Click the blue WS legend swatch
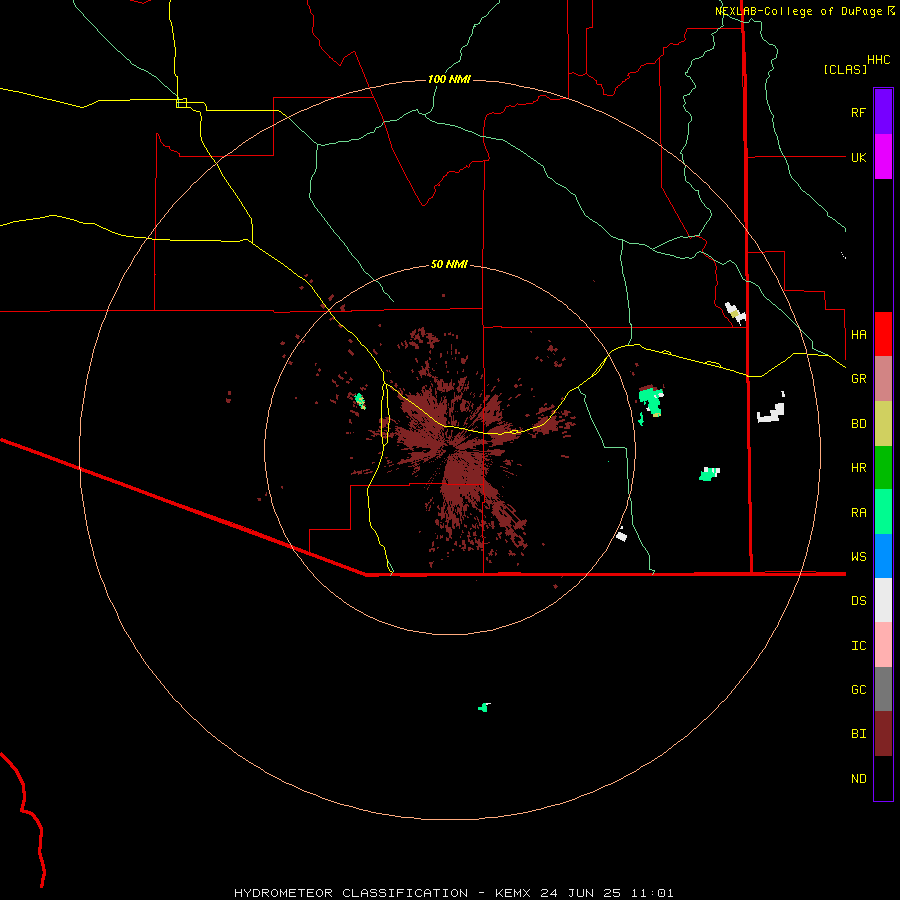900x900 pixels. [883, 556]
